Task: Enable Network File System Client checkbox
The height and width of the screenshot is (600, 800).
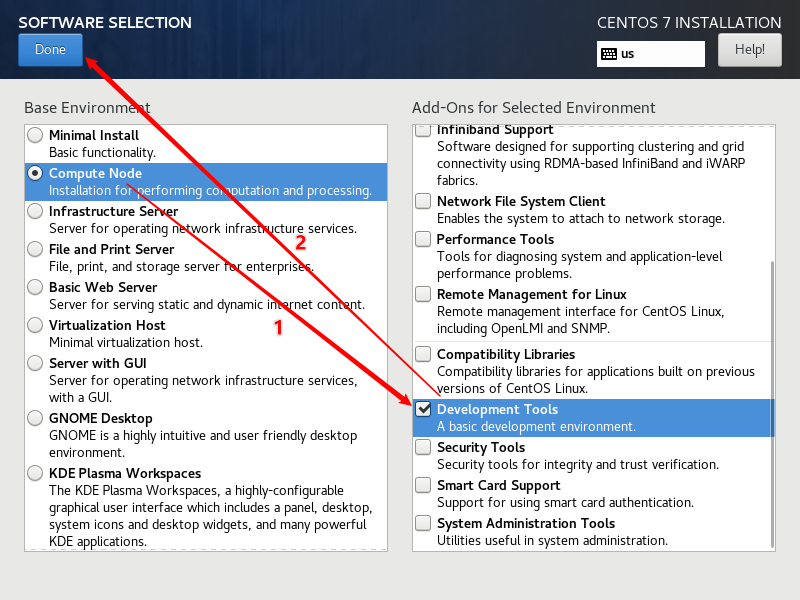Action: (x=424, y=202)
